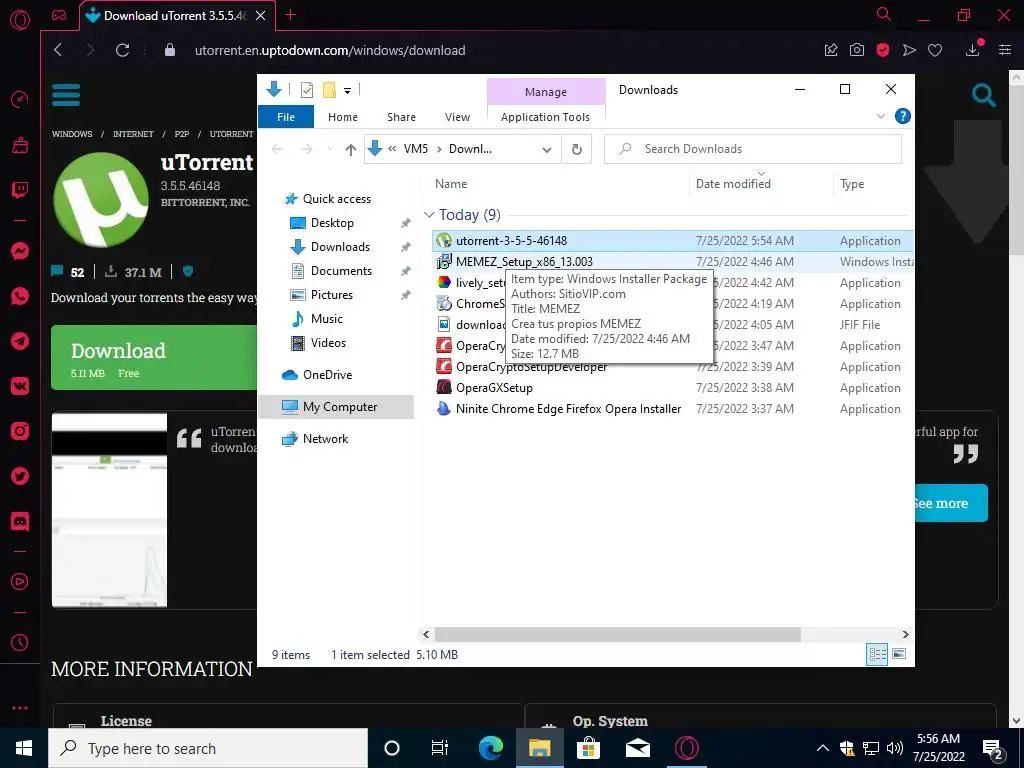The height and width of the screenshot is (768, 1024).
Task: Take a snapshot with the camera icon
Action: 857,50
